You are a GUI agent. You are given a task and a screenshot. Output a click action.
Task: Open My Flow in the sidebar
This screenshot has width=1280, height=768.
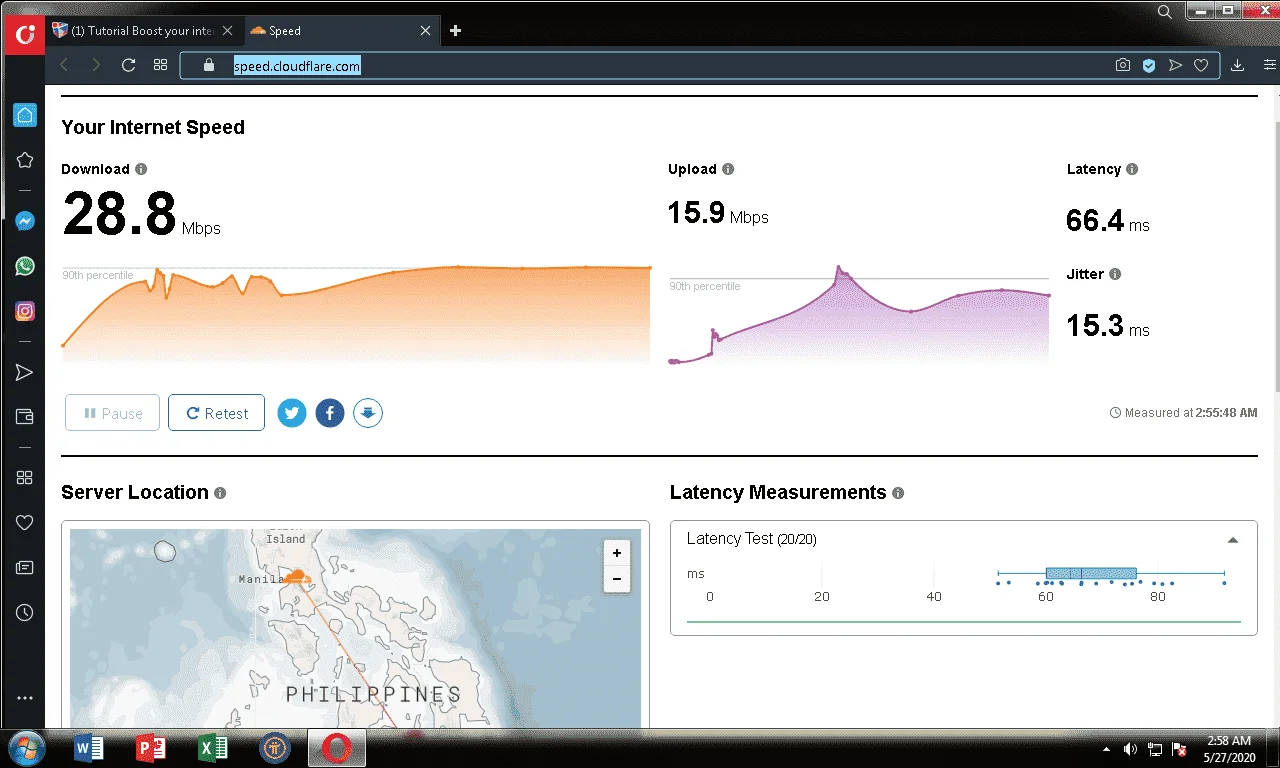[25, 372]
